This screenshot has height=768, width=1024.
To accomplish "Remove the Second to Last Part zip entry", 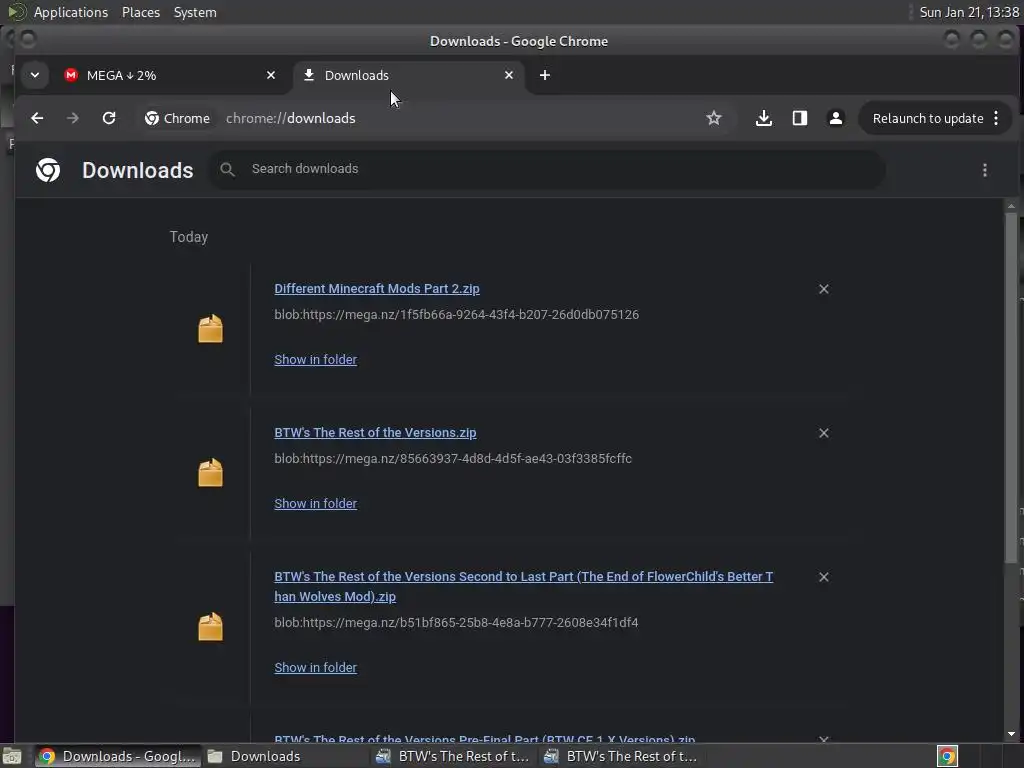I will point(824,577).
